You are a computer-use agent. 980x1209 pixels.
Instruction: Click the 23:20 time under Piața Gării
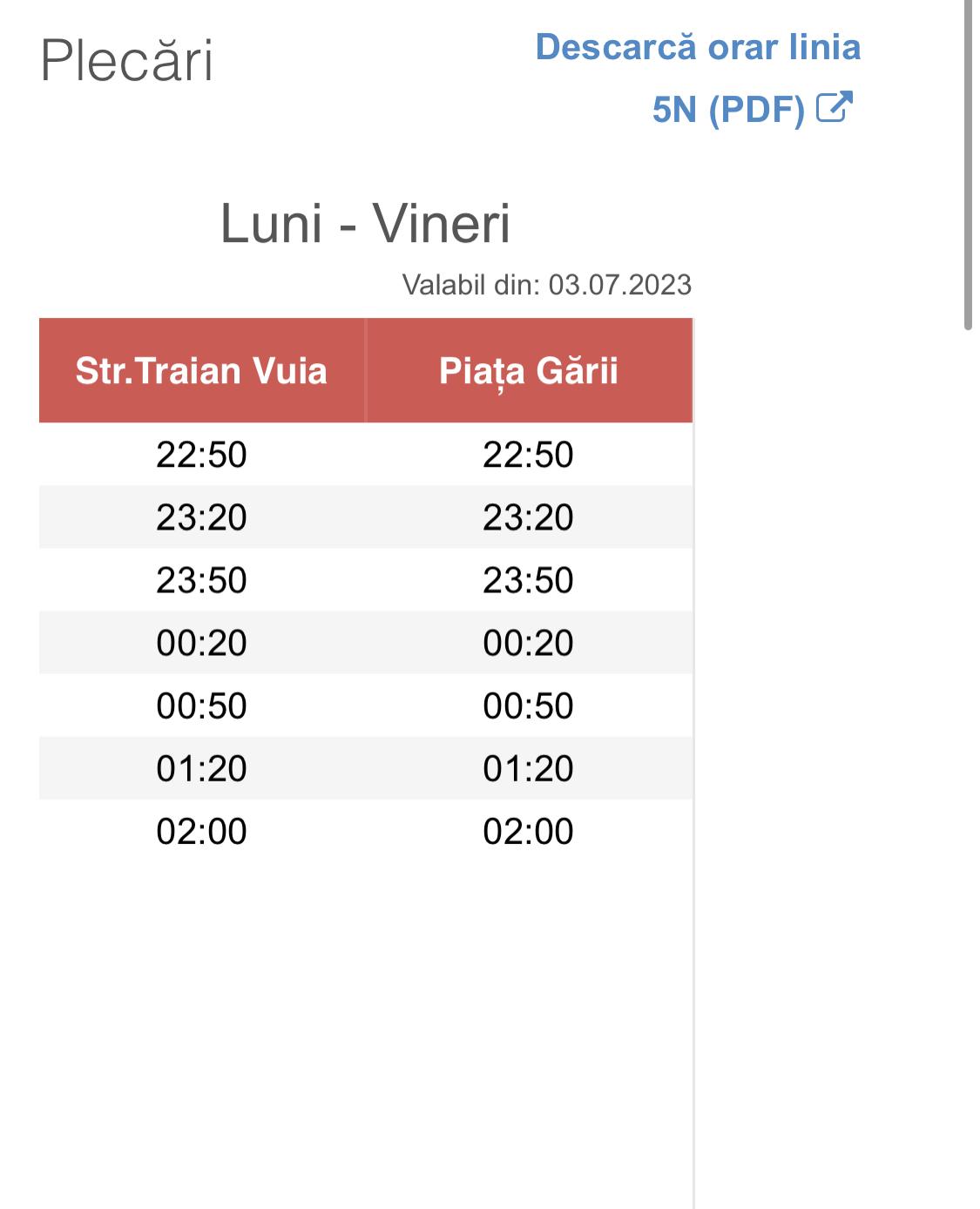(529, 517)
